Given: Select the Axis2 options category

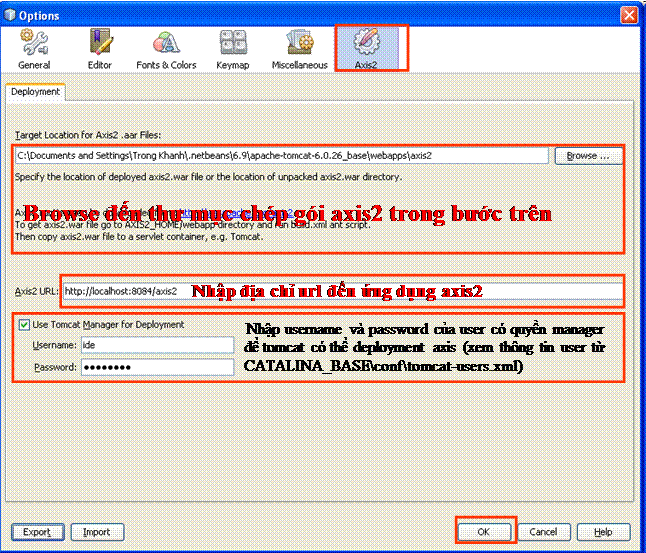Looking at the screenshot, I should click(x=367, y=48).
